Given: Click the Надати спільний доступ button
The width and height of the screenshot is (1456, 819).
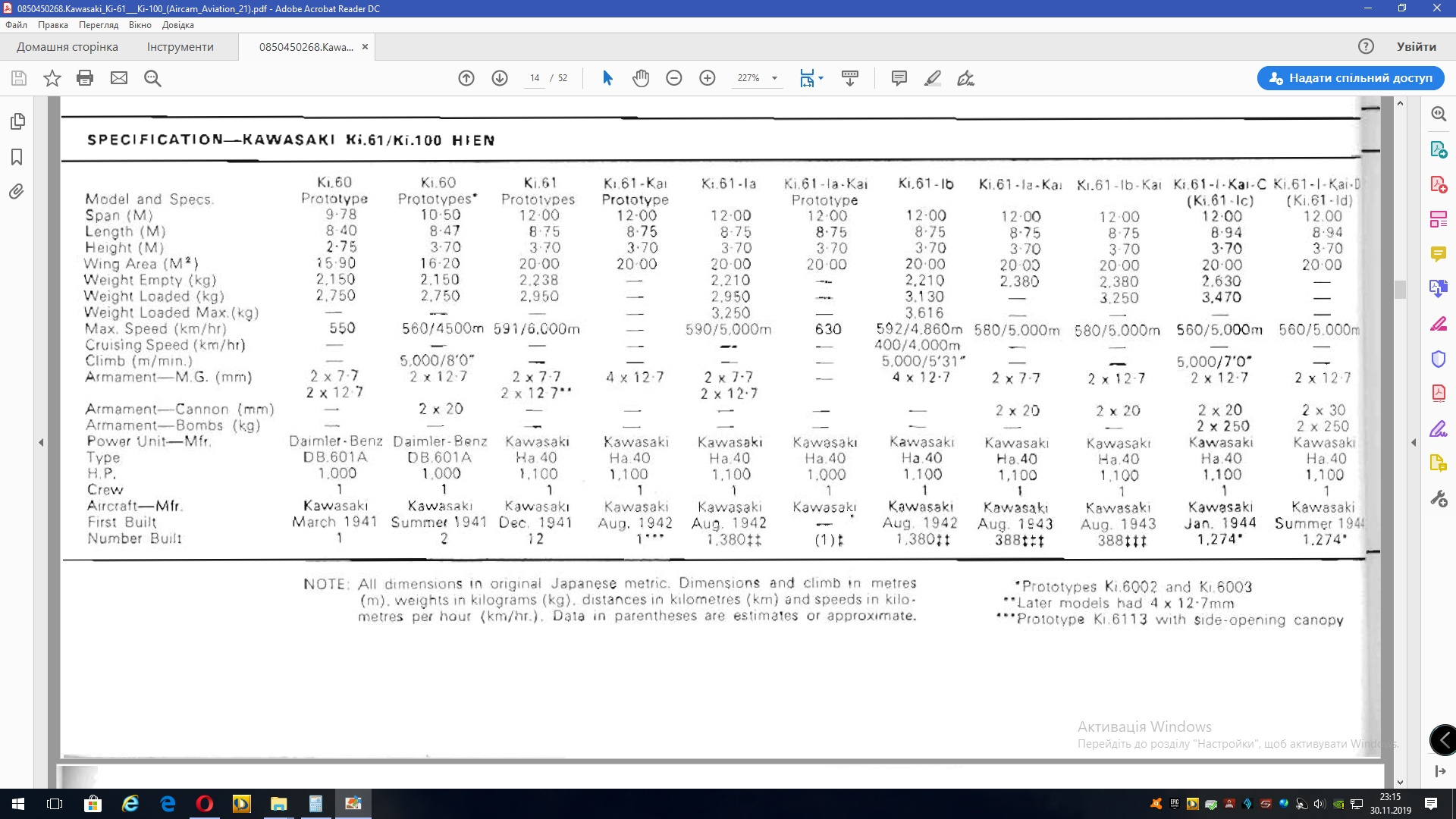Looking at the screenshot, I should click(1350, 78).
